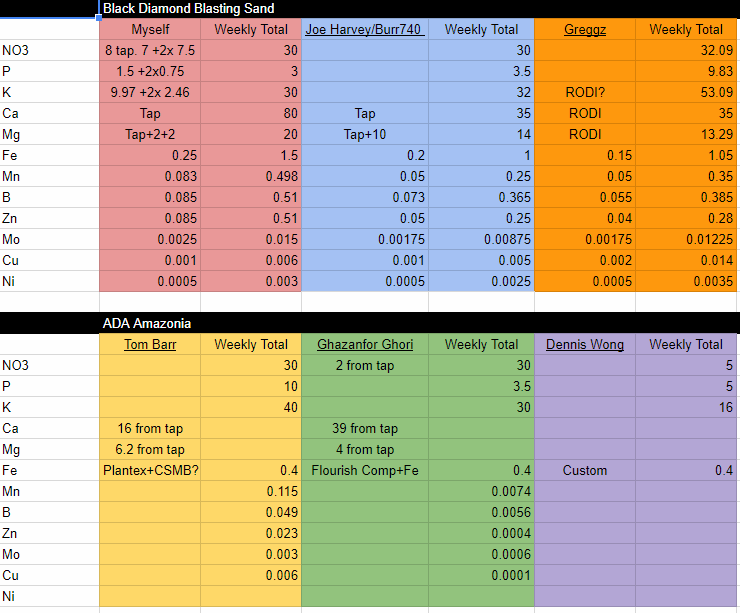Open the Greggz hyperlink

click(x=585, y=29)
